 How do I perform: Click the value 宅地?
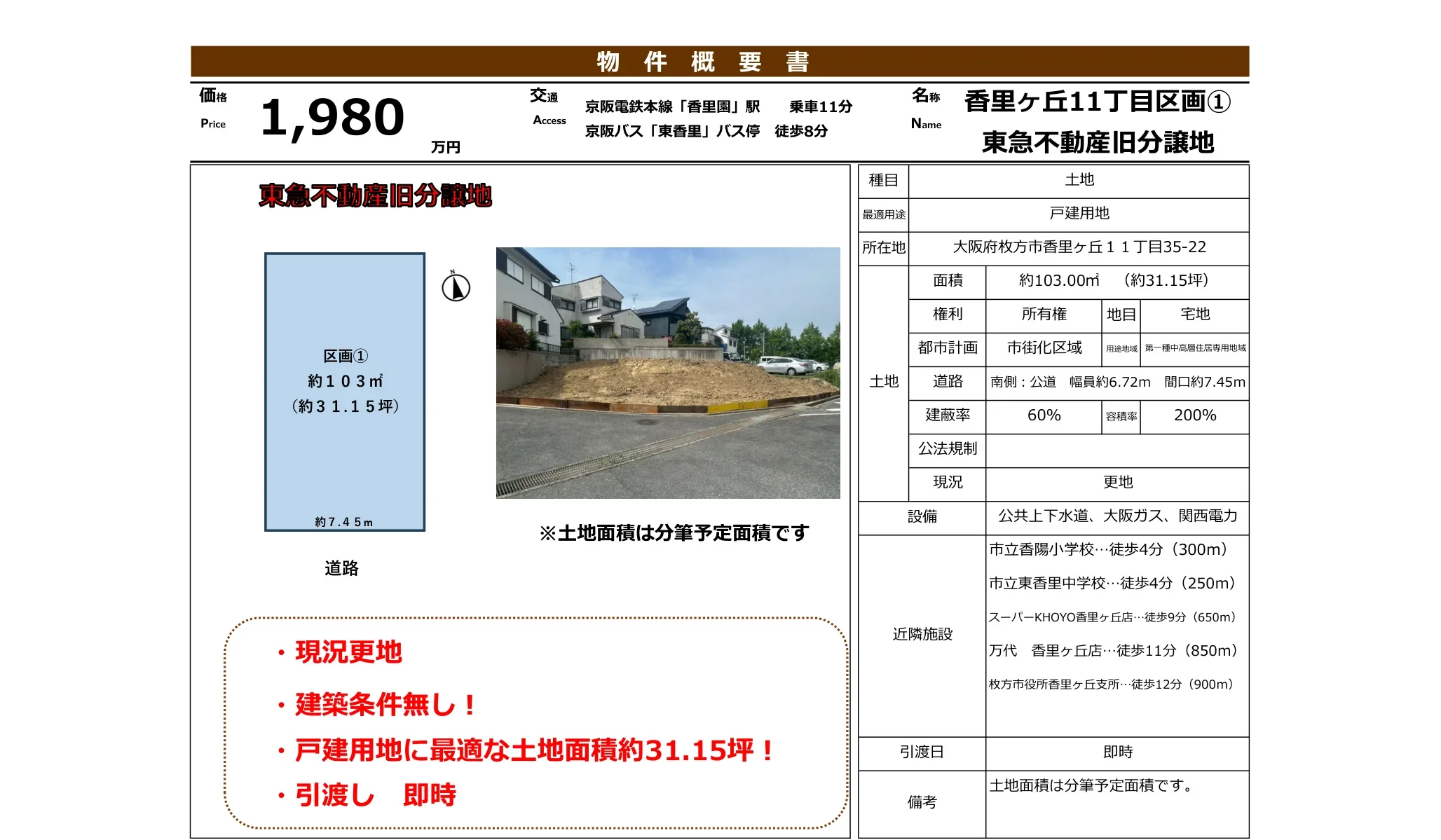(x=1195, y=314)
